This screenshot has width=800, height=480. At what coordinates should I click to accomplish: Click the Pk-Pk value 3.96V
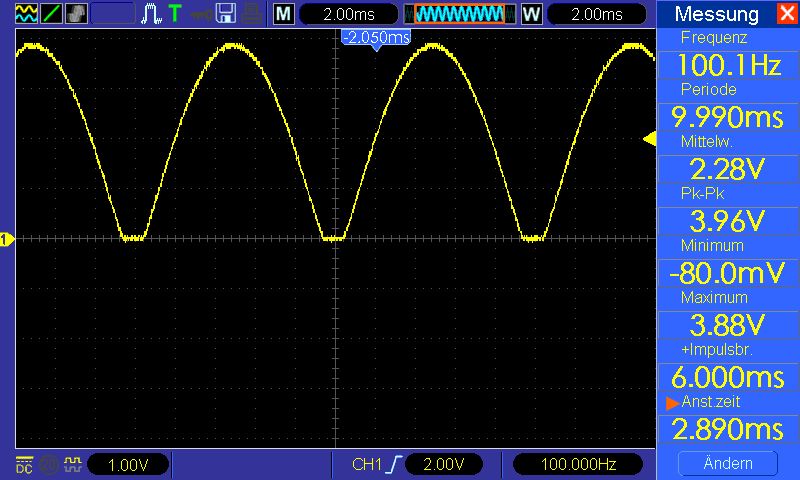729,221
